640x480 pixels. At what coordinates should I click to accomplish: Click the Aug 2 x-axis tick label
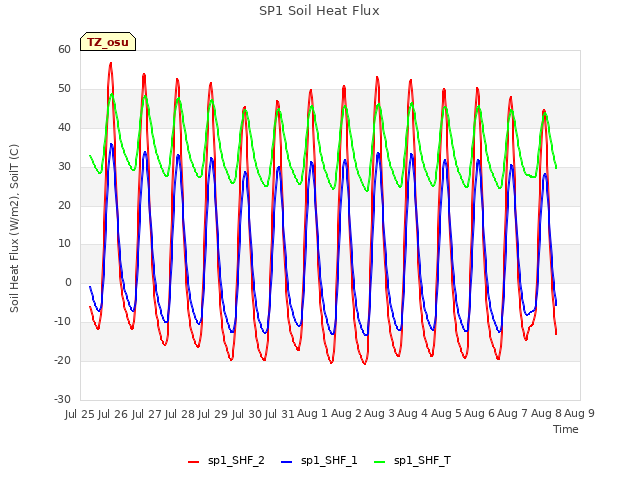pos(346,414)
